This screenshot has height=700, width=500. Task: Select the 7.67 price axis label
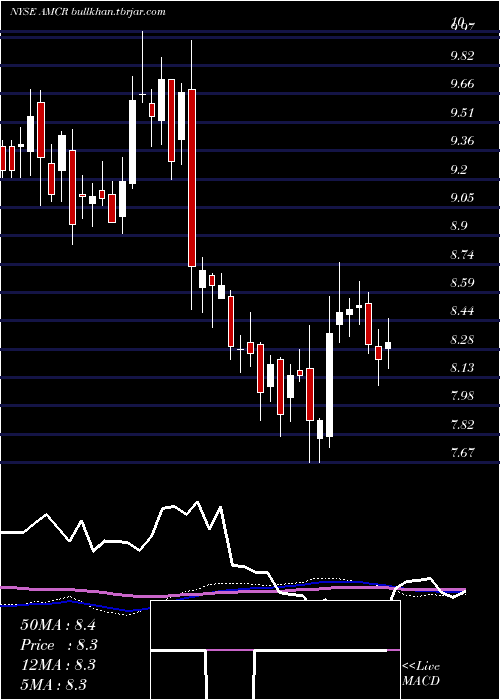coord(463,453)
